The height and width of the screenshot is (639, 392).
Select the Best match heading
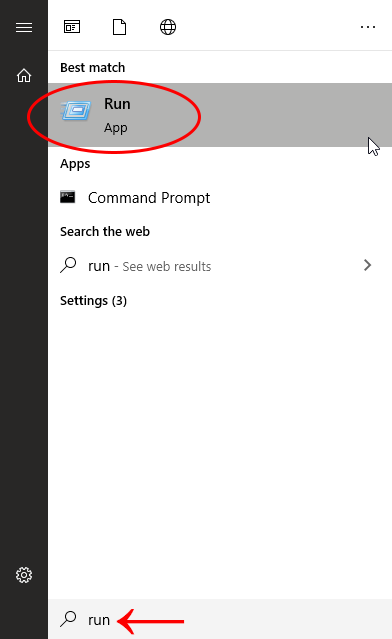click(x=92, y=67)
